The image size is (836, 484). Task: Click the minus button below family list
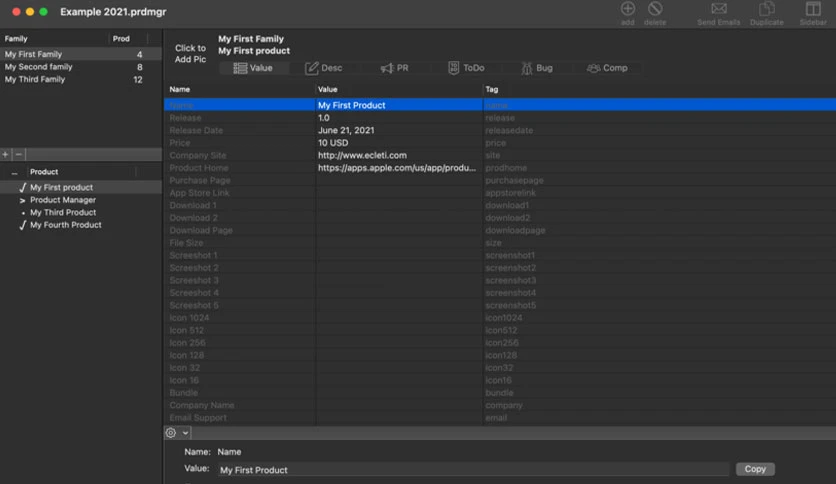pyautogui.click(x=19, y=155)
